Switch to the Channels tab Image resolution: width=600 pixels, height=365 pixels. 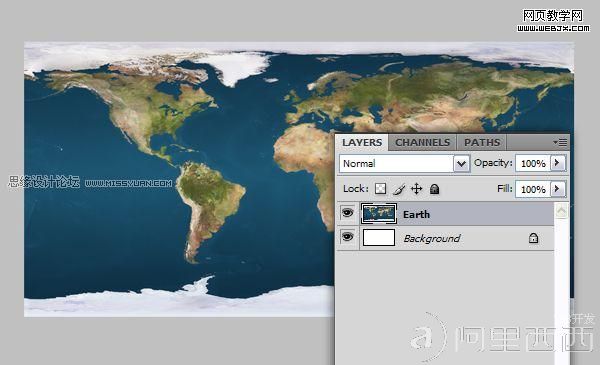point(422,142)
